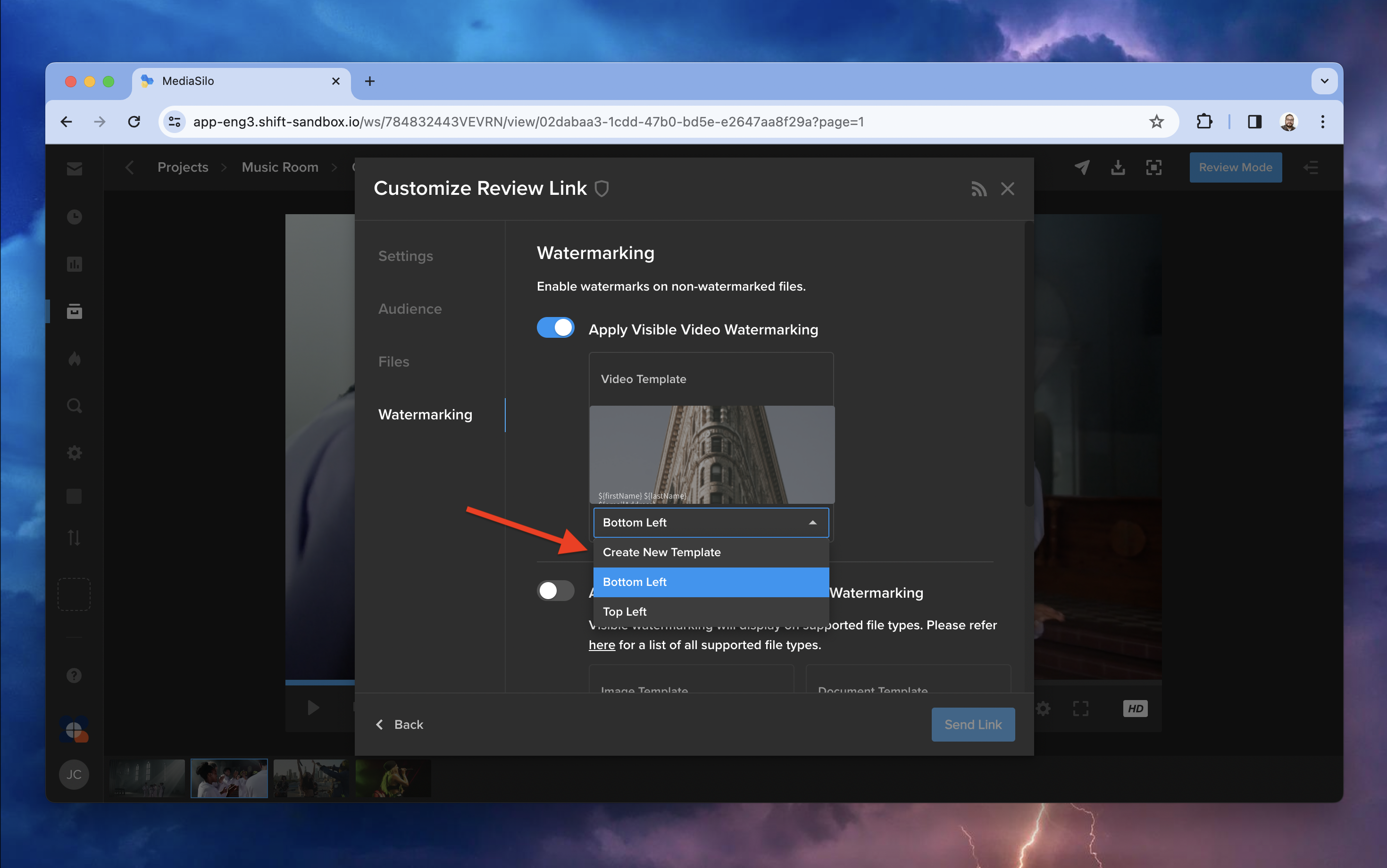1387x868 pixels.
Task: Open the JC user avatar
Action: tap(74, 775)
